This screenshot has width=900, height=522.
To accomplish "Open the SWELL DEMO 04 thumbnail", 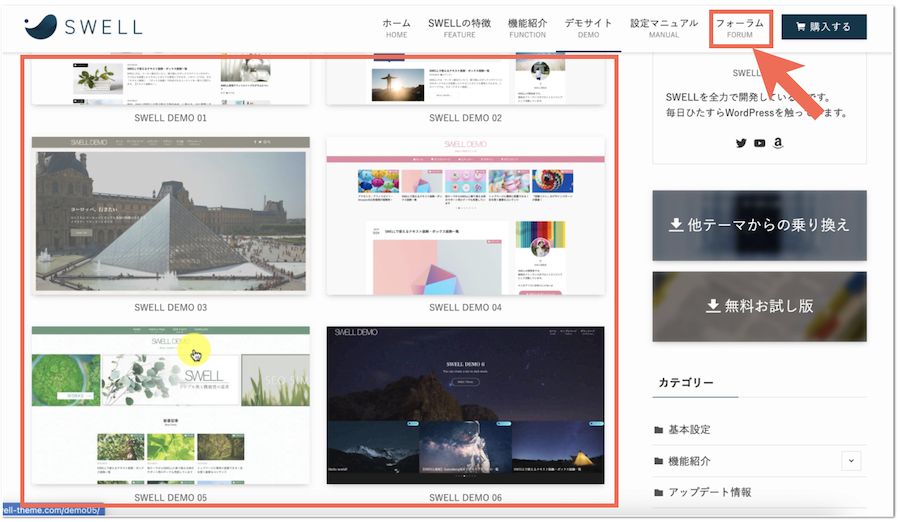I will coord(465,216).
